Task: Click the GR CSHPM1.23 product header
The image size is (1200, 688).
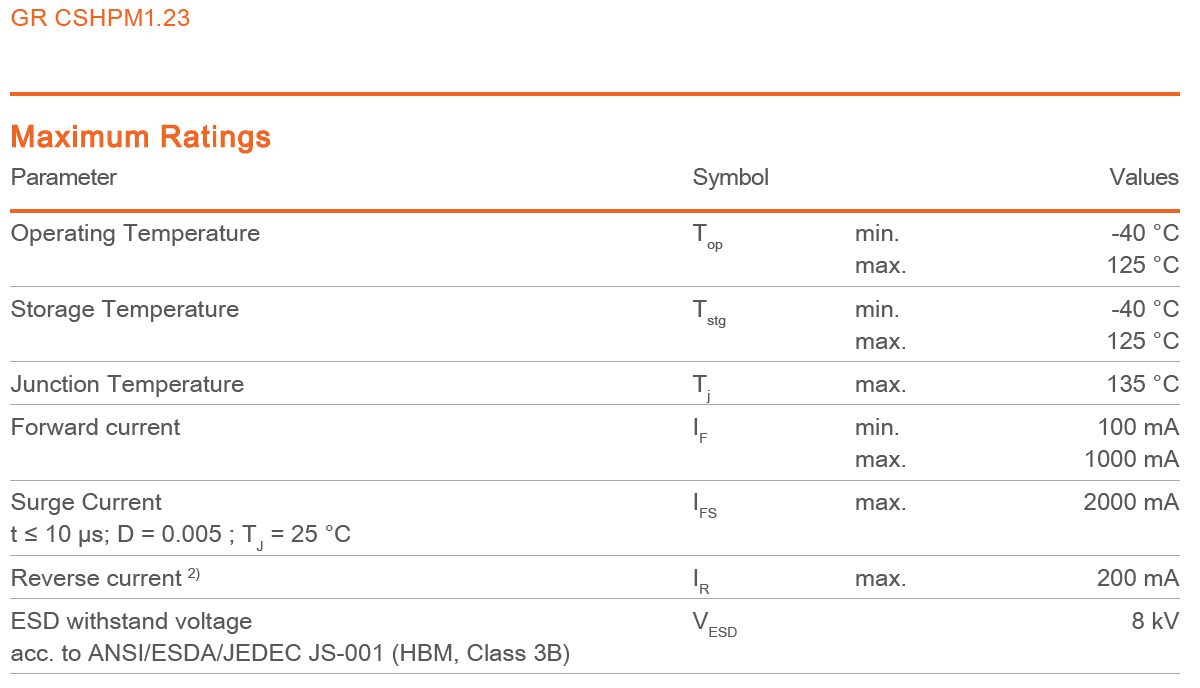Action: point(100,18)
